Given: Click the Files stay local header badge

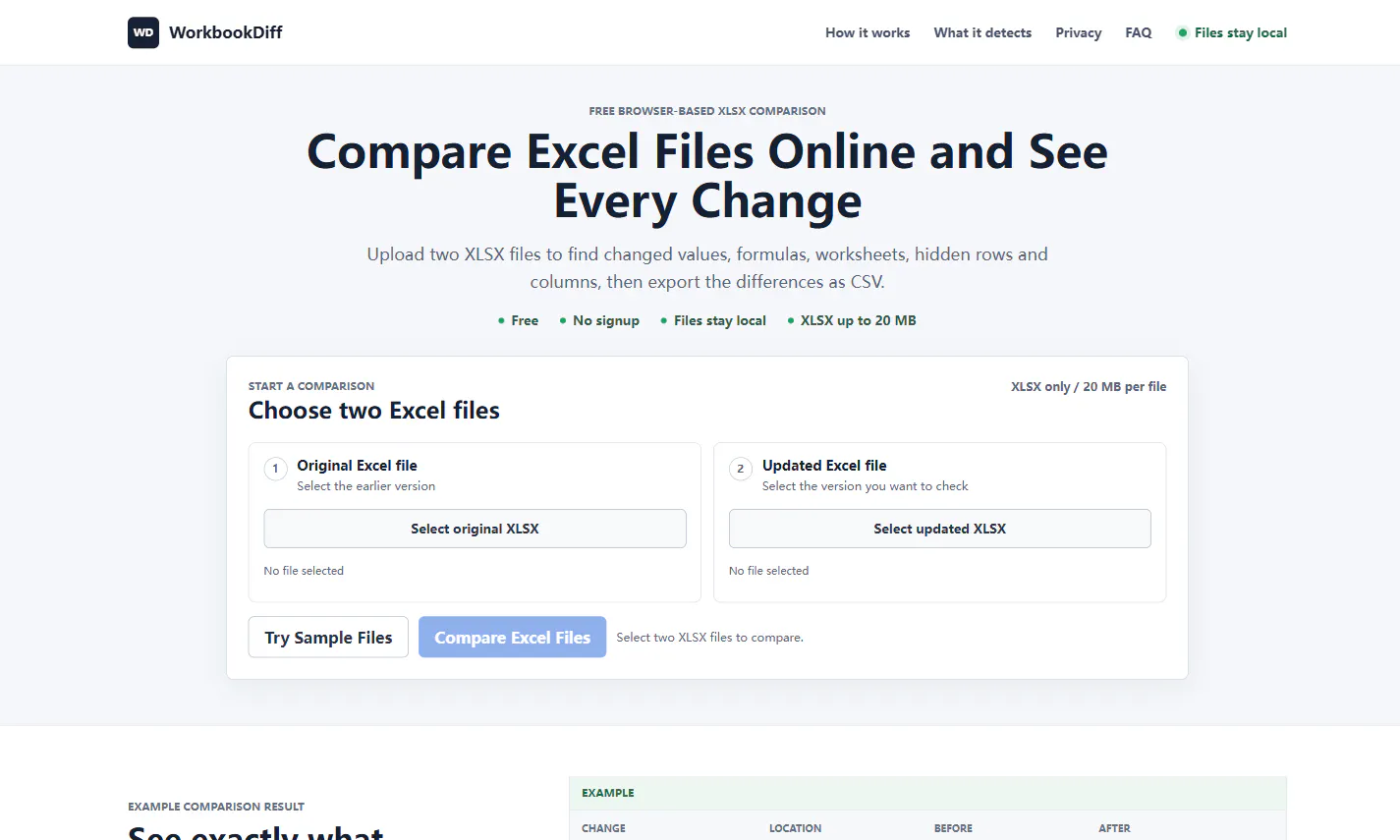Looking at the screenshot, I should (1232, 32).
